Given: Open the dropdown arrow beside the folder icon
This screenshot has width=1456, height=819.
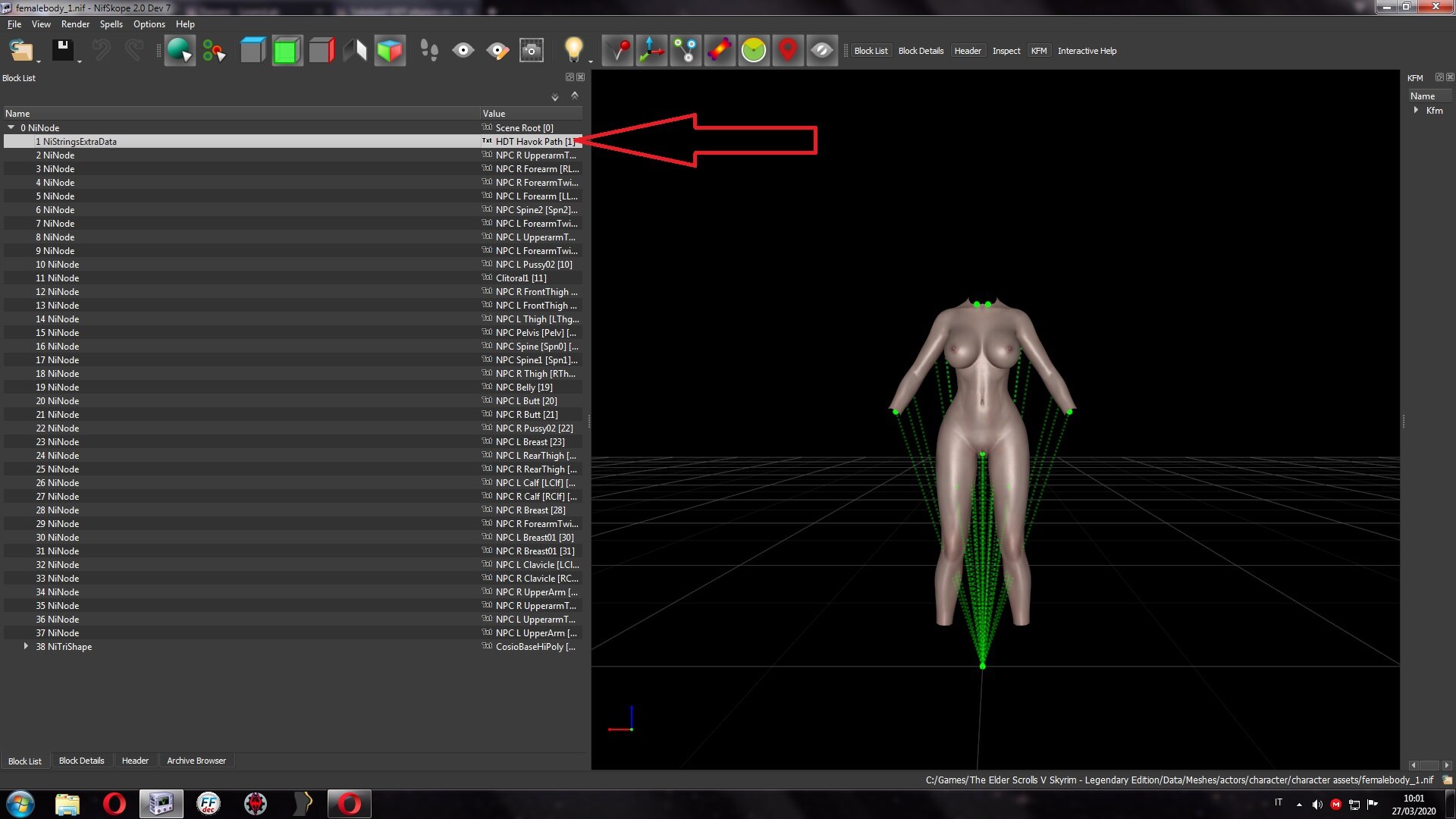Looking at the screenshot, I should click(x=39, y=61).
